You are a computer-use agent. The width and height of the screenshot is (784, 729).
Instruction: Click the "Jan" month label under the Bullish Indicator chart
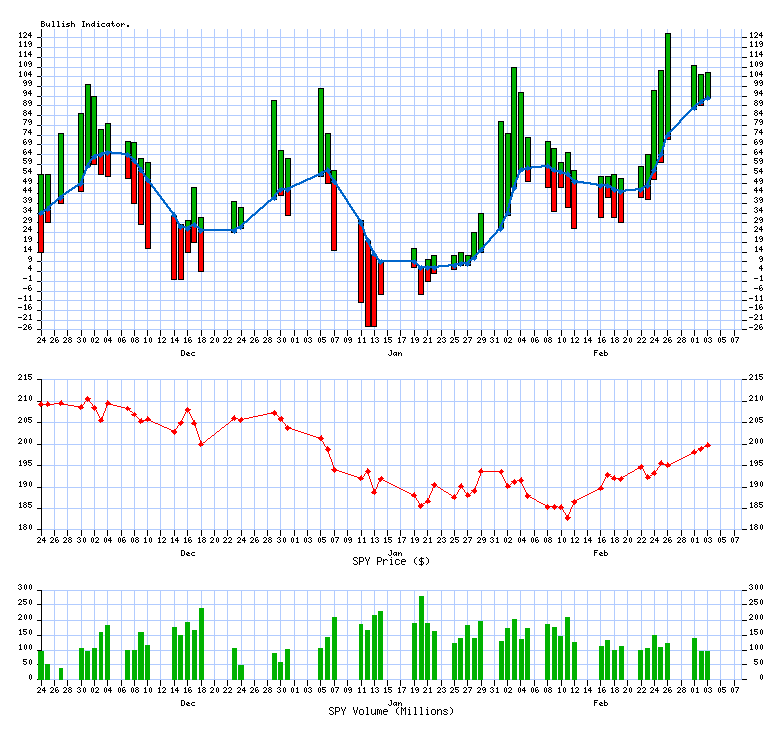tap(395, 354)
